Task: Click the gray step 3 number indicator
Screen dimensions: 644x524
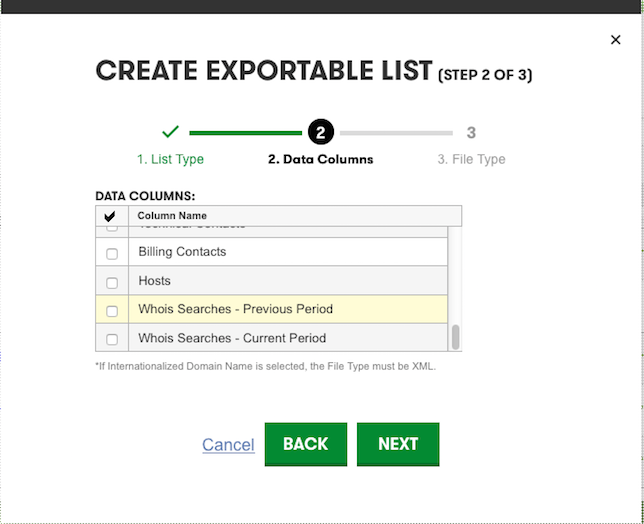Action: click(471, 133)
